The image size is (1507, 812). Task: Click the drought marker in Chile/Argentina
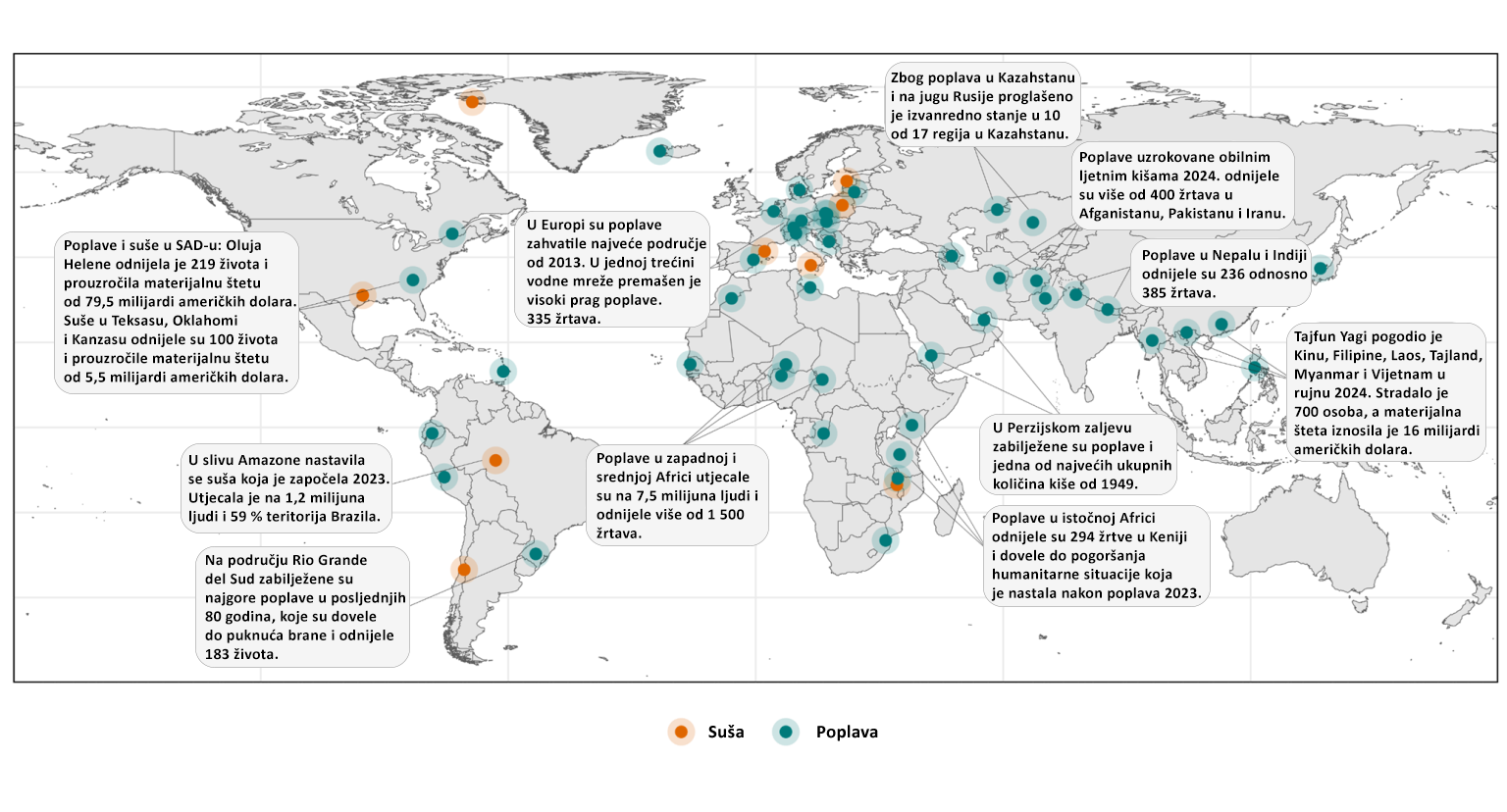pos(464,570)
